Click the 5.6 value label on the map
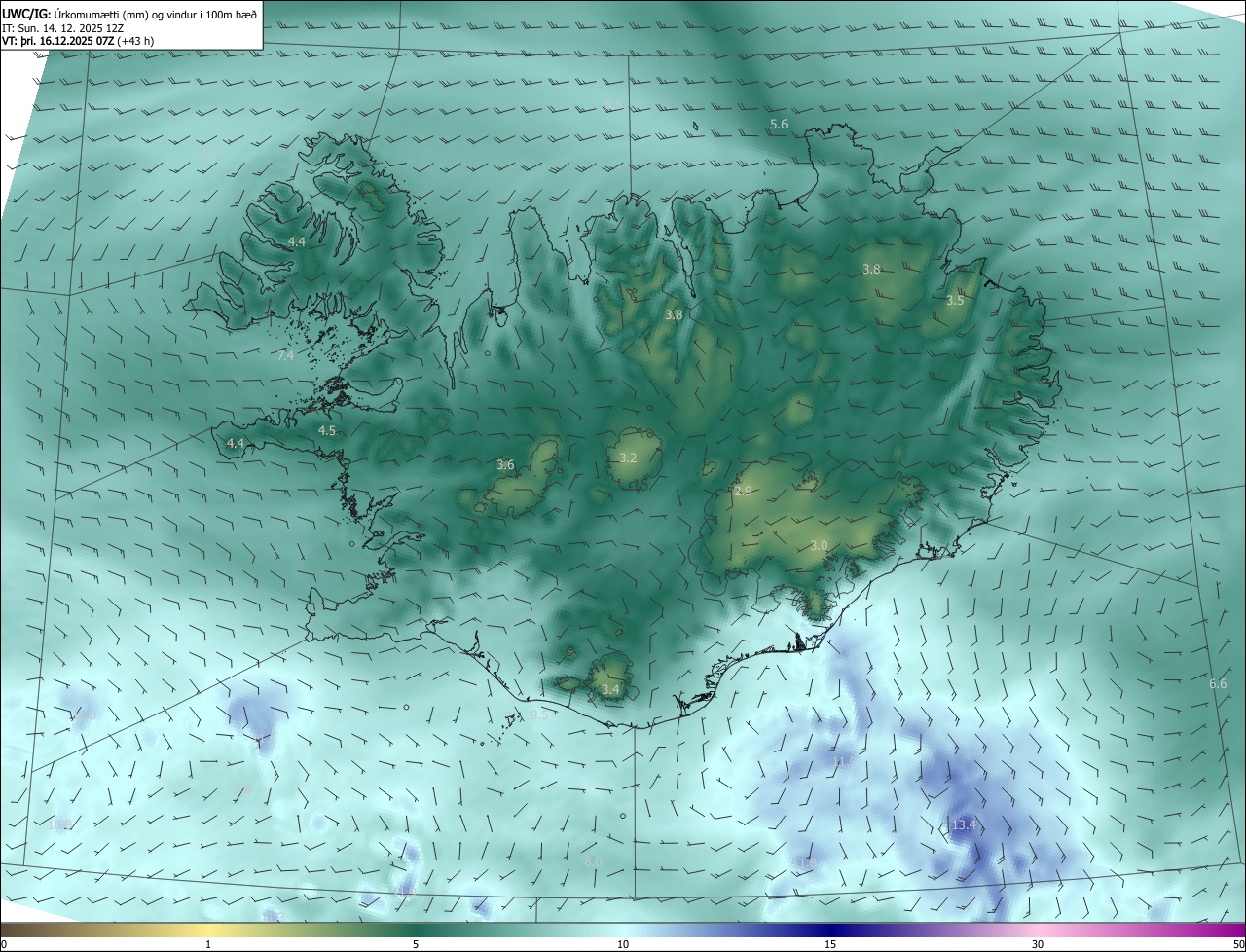This screenshot has height=952, width=1246. 779,124
